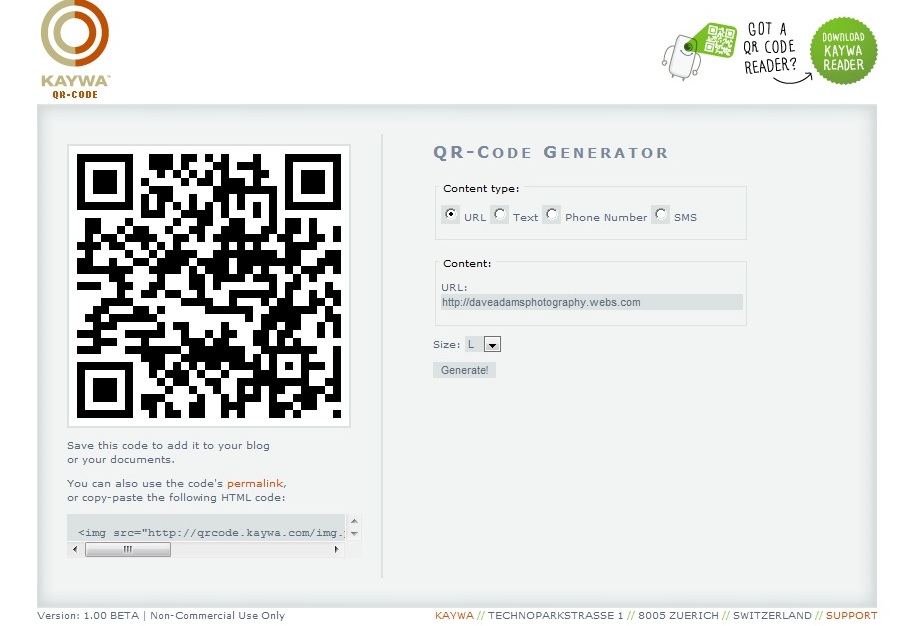Select the Text content type radio button

499,215
